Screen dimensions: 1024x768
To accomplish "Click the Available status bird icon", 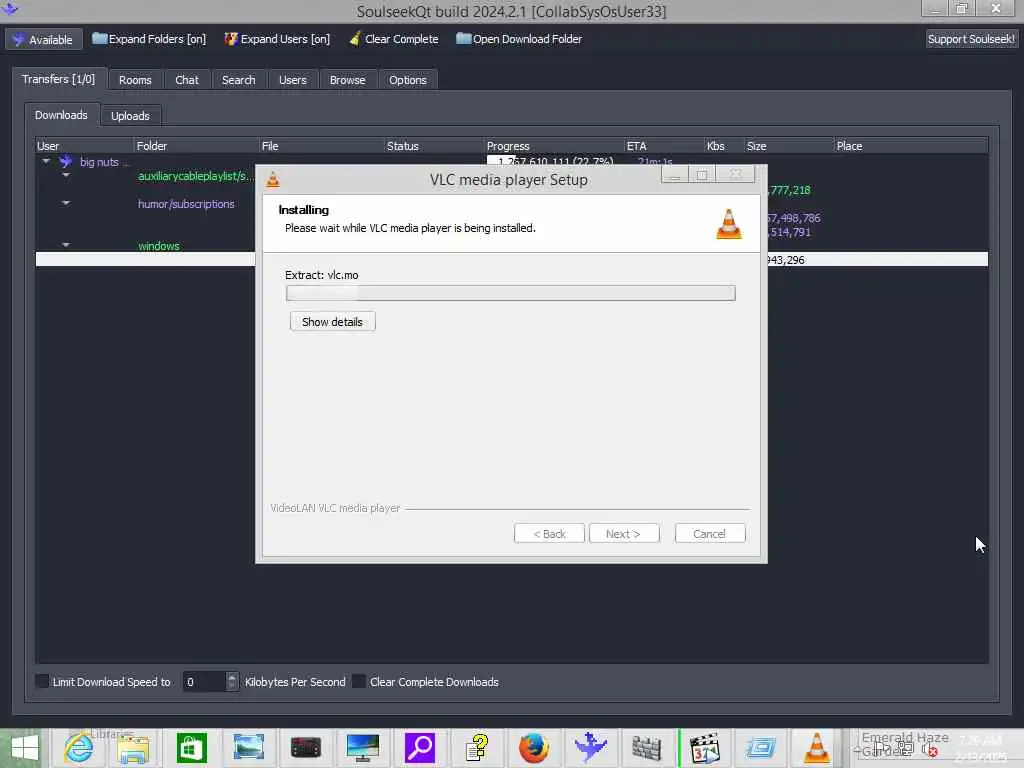I will click(x=18, y=39).
